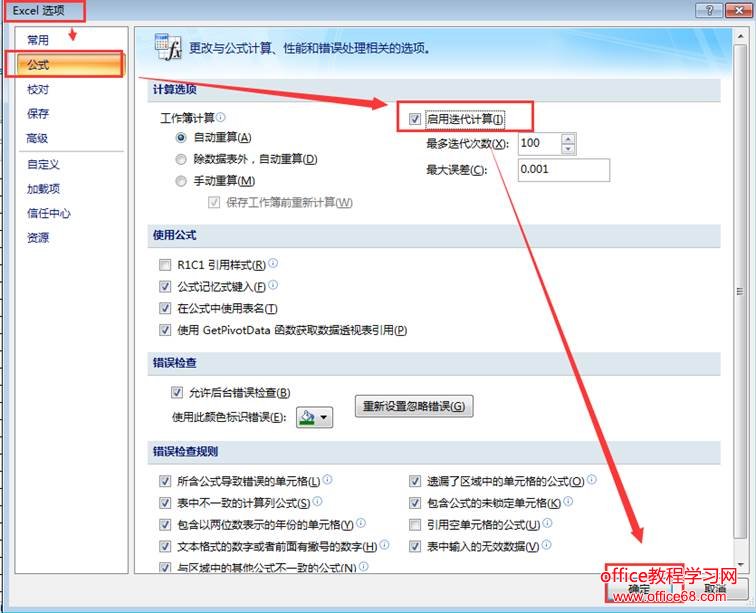The image size is (756, 613).
Task: Select 自动重算 radio button
Action: pyautogui.click(x=181, y=137)
